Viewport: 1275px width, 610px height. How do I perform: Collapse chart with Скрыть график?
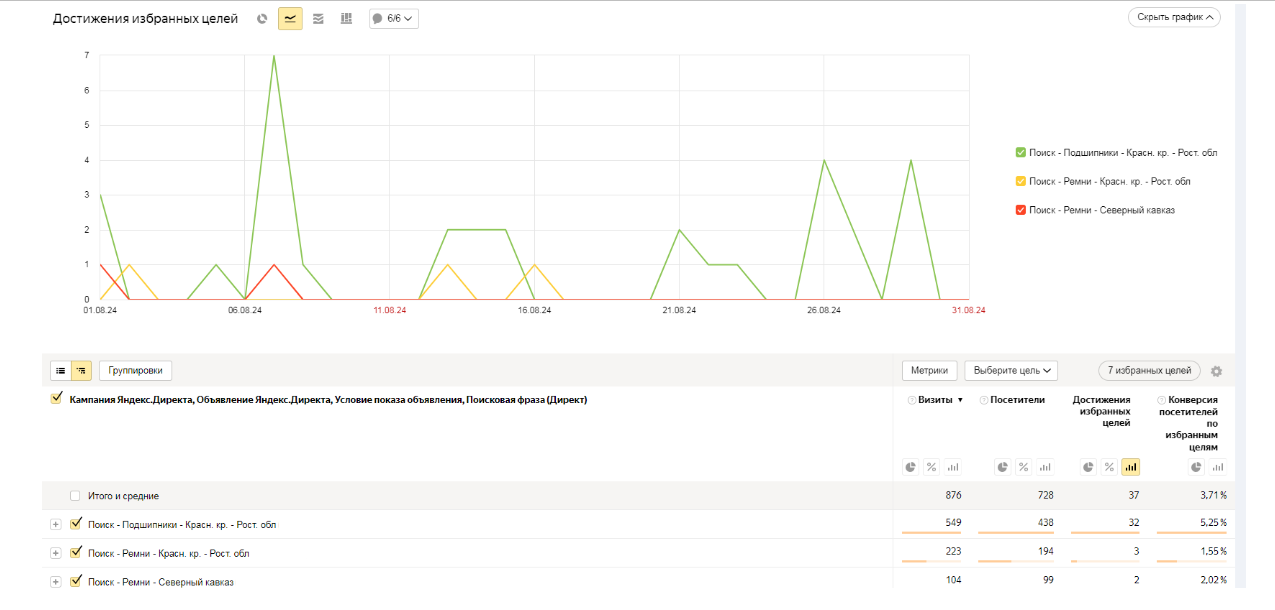click(x=1174, y=17)
